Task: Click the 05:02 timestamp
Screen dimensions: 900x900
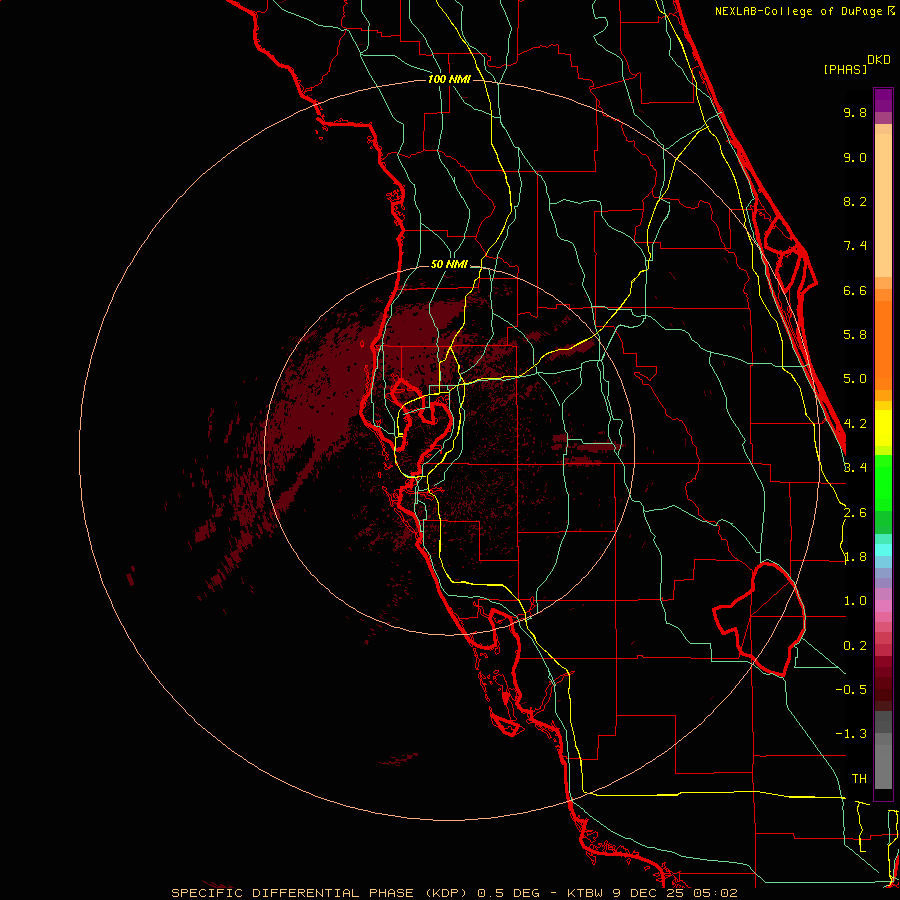Action: tap(715, 893)
